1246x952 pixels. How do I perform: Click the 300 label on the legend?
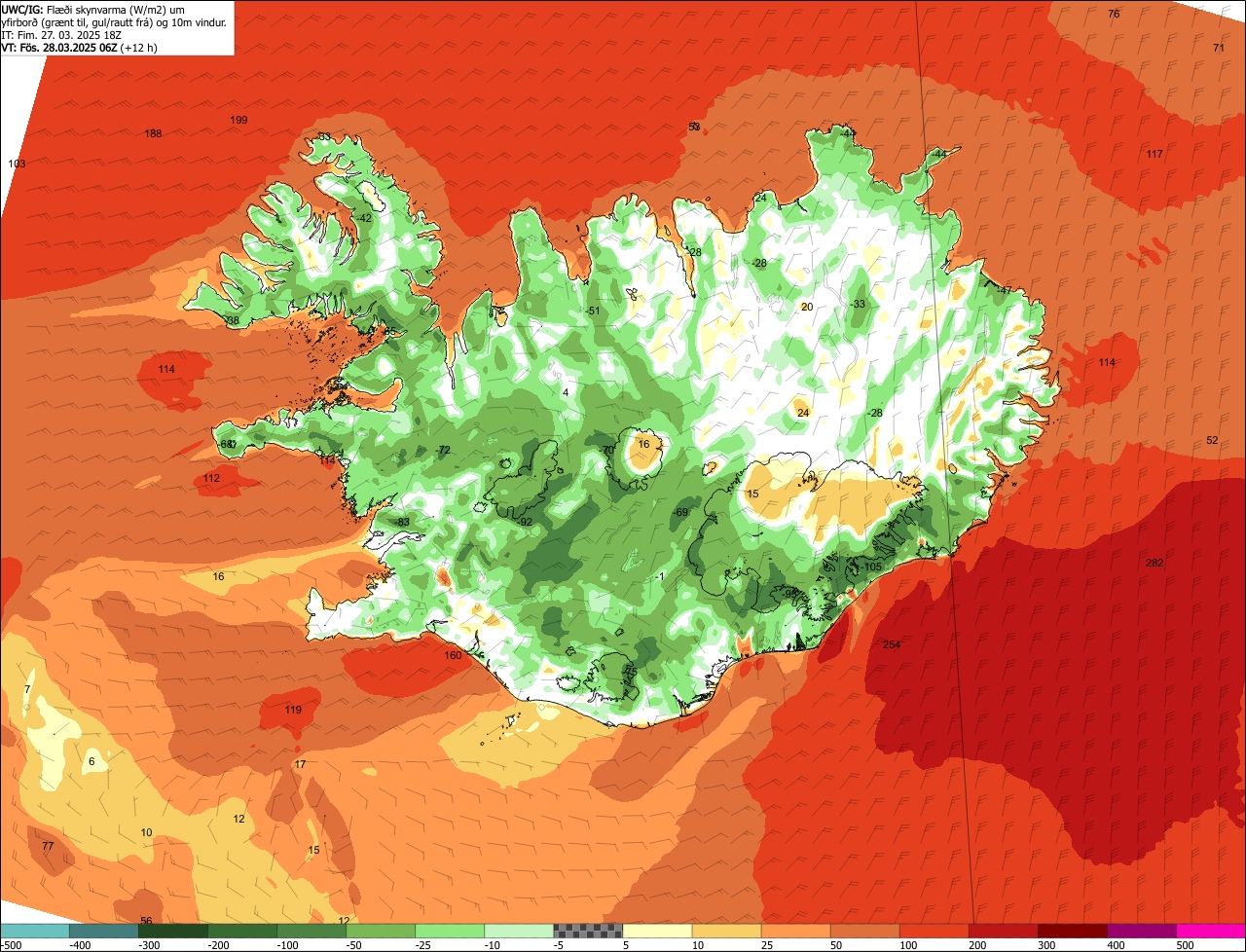coord(1046,945)
